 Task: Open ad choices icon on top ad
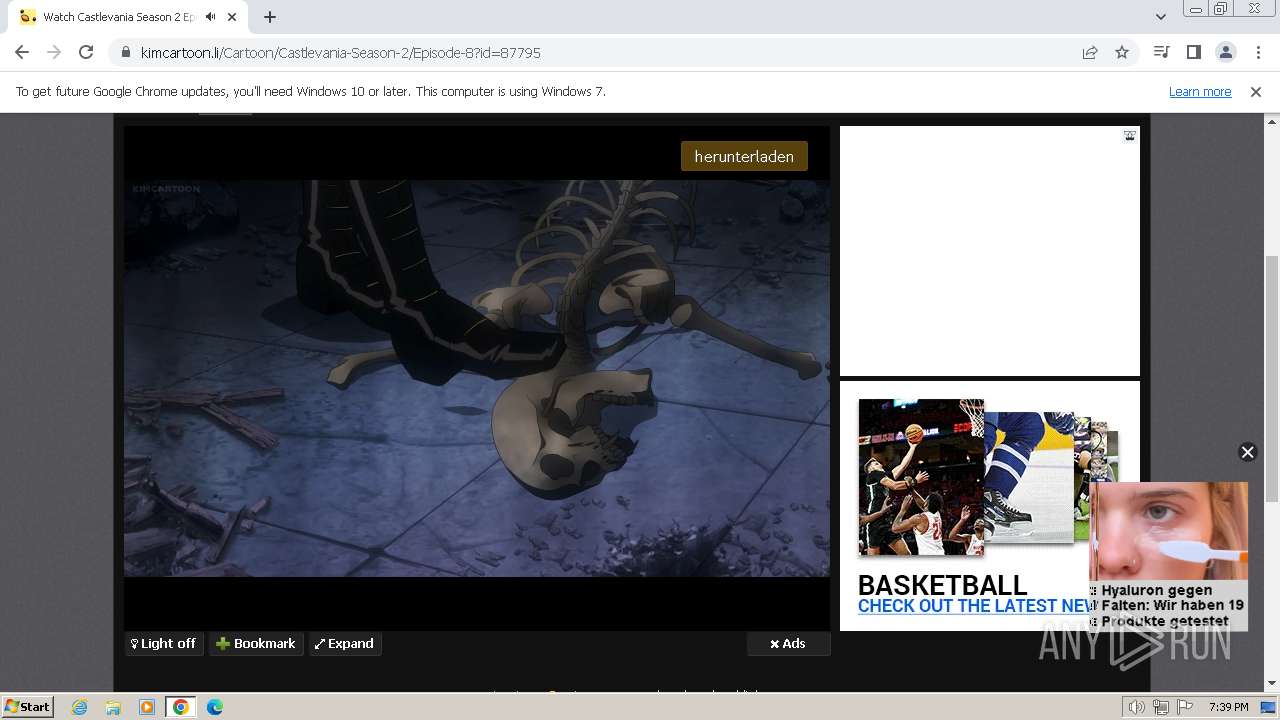1130,136
